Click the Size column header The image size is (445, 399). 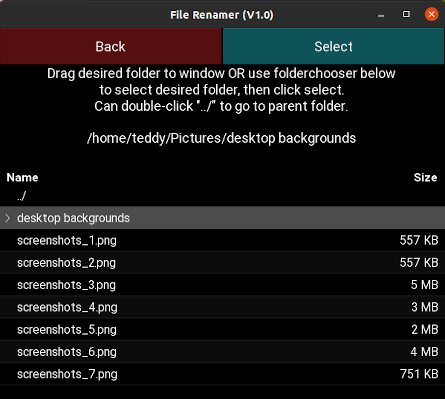point(425,177)
